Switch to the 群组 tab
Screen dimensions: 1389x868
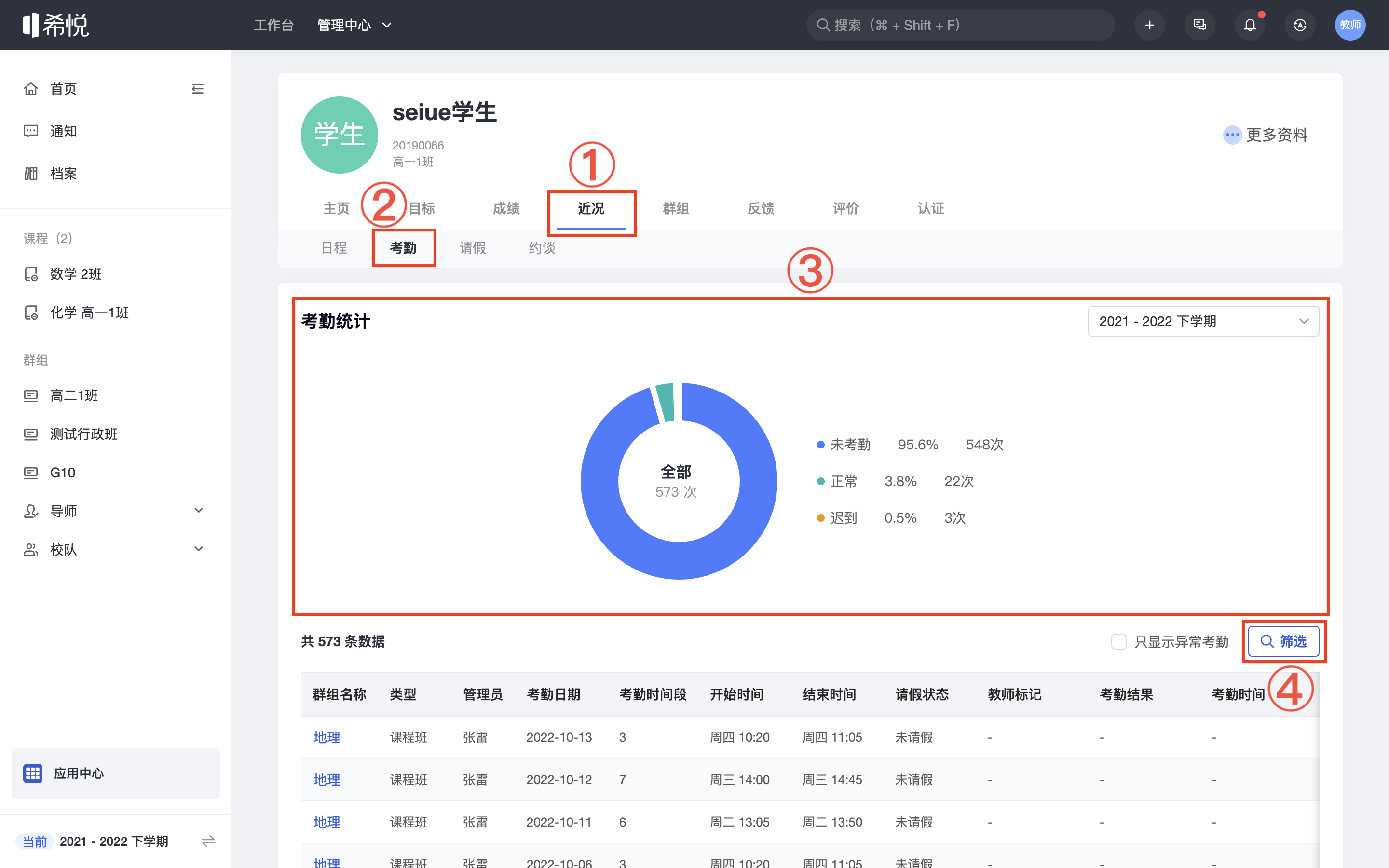676,208
